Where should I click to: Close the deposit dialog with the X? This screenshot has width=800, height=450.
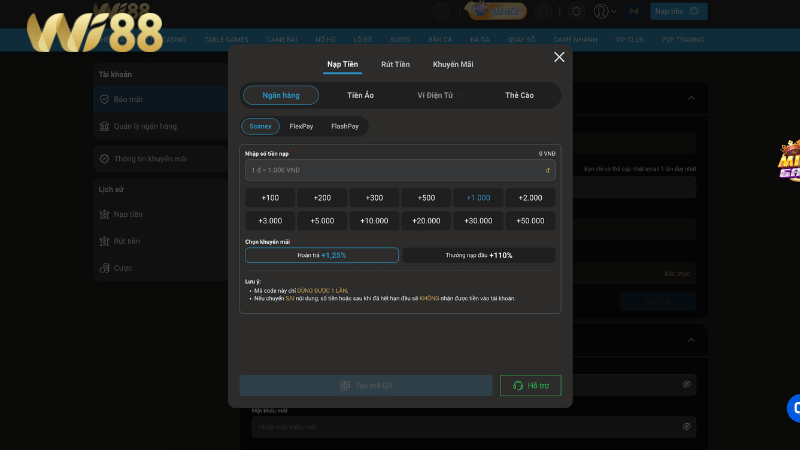pyautogui.click(x=559, y=57)
